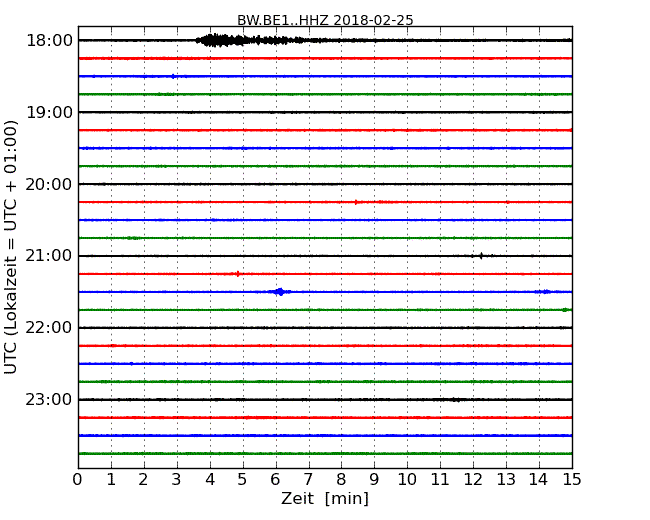Click x-axis tick label 0
Viewport: 650px width, 520px height.
78,480
